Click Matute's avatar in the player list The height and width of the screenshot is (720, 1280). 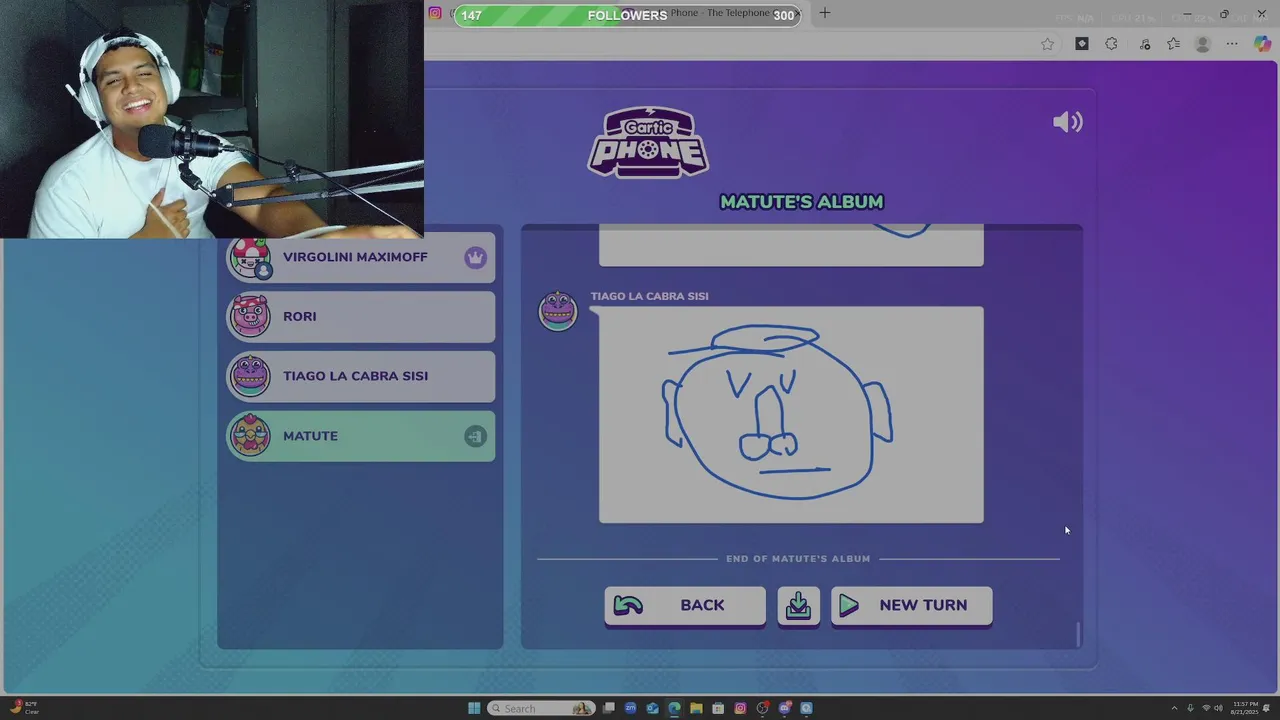point(250,436)
